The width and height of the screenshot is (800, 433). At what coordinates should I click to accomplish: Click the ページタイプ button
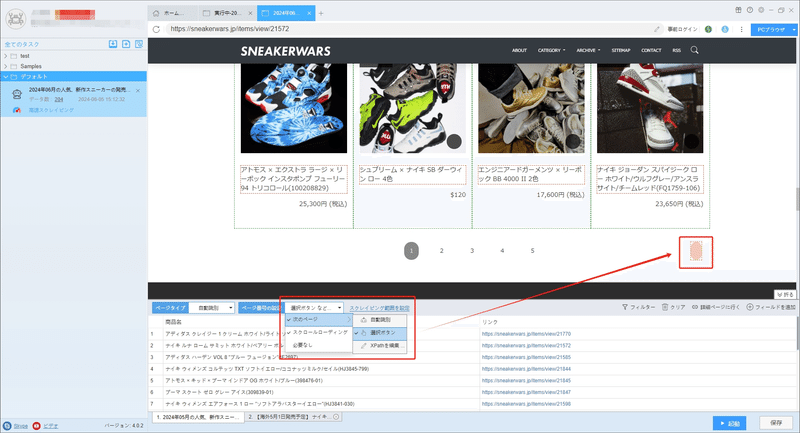pos(170,308)
